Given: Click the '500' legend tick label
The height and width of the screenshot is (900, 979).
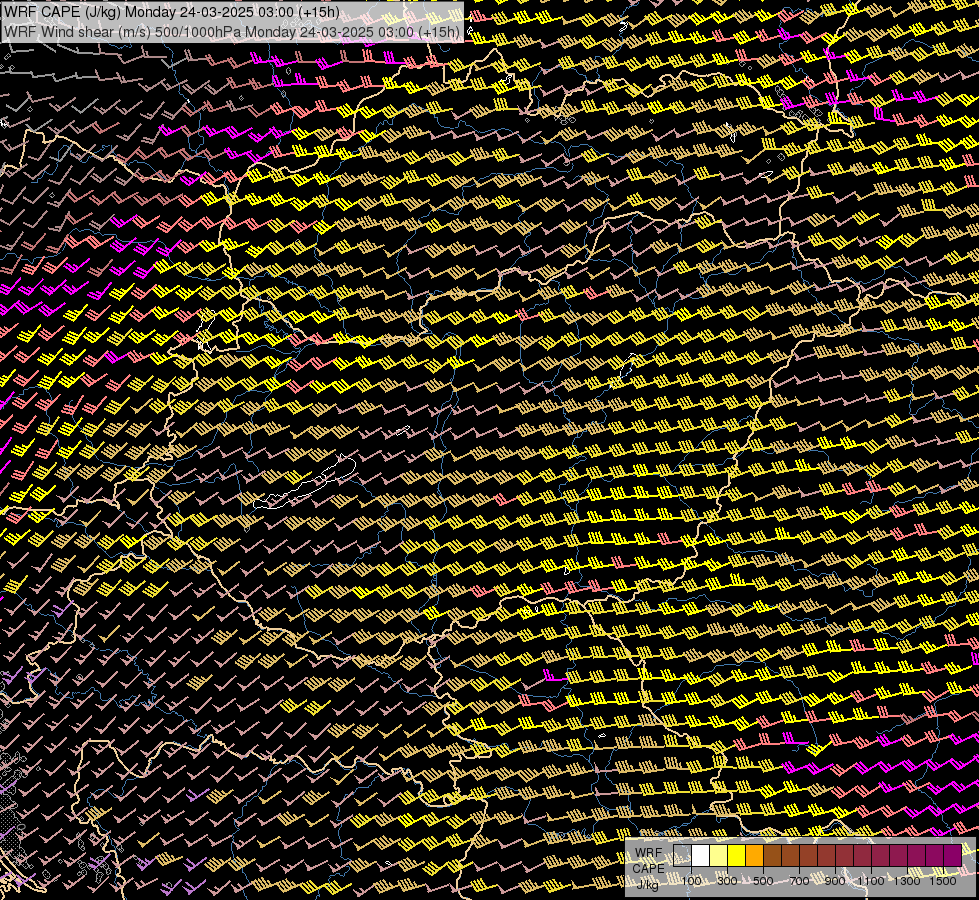Looking at the screenshot, I should pyautogui.click(x=763, y=881).
